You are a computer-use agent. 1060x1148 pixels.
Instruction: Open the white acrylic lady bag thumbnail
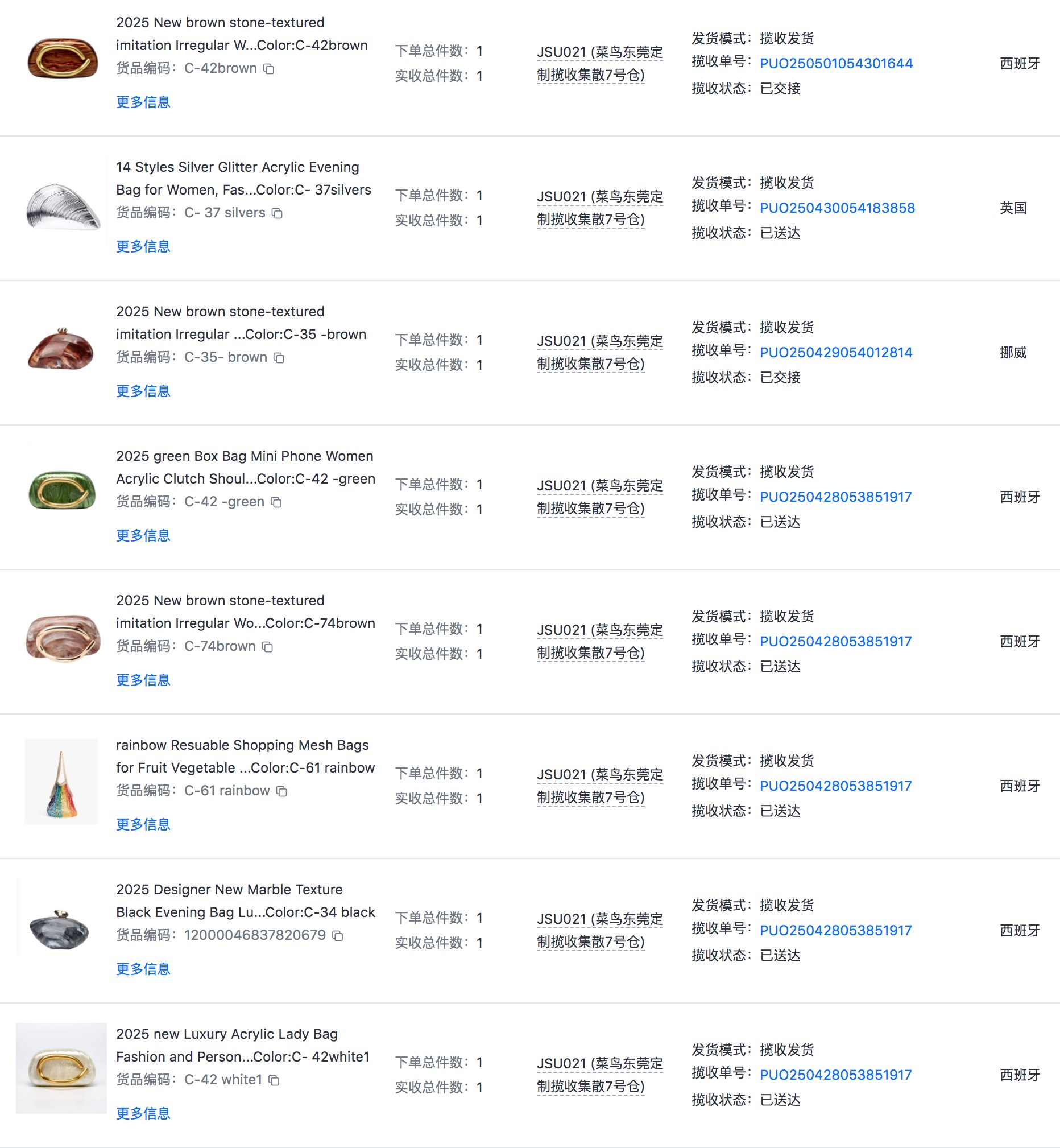pos(61,1069)
